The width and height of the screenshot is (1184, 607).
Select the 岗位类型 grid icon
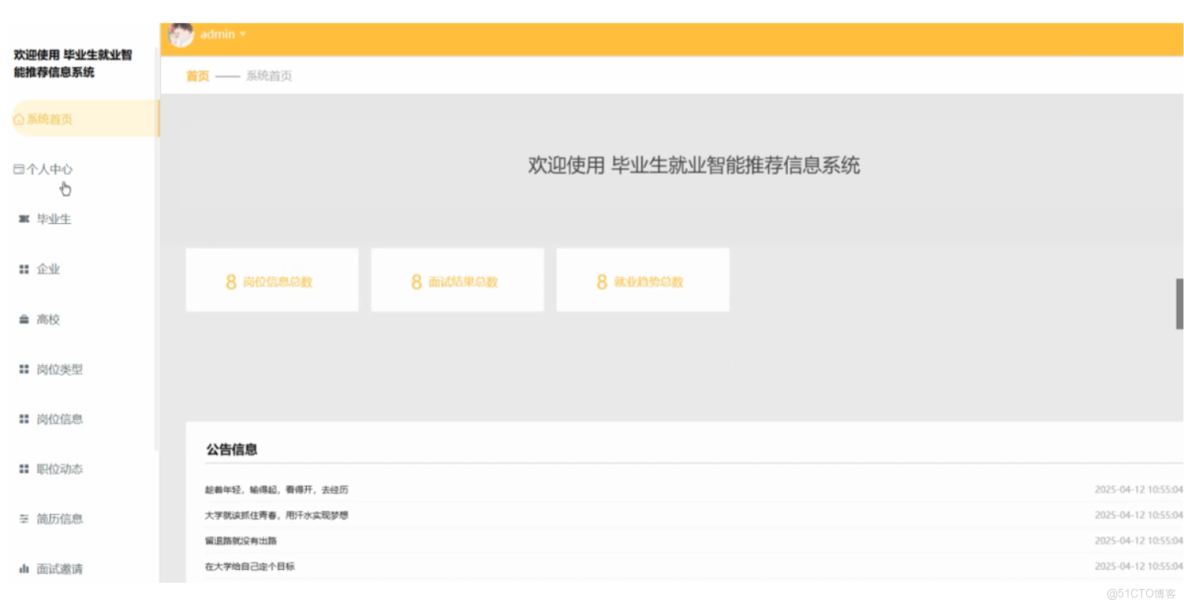[x=26, y=369]
